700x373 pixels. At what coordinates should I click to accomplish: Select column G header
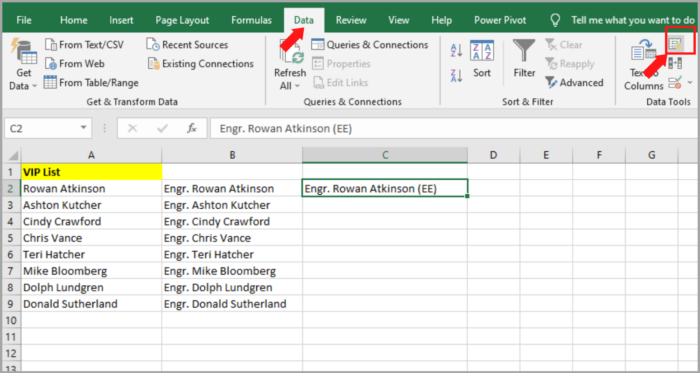coord(652,155)
